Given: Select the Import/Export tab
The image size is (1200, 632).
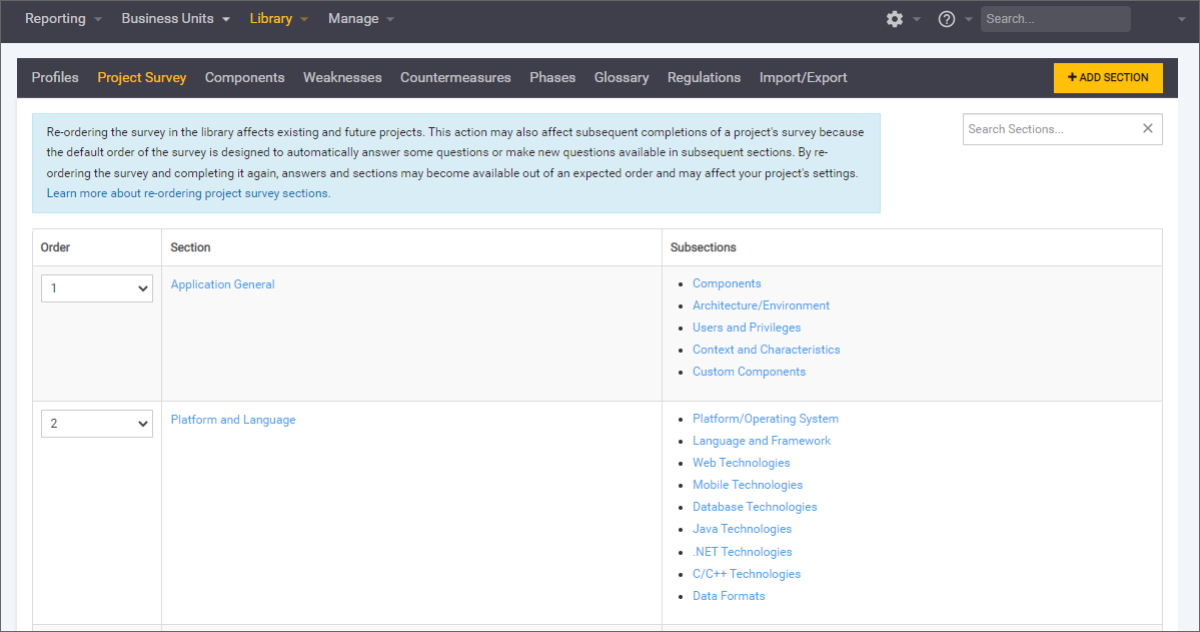Looking at the screenshot, I should [803, 77].
